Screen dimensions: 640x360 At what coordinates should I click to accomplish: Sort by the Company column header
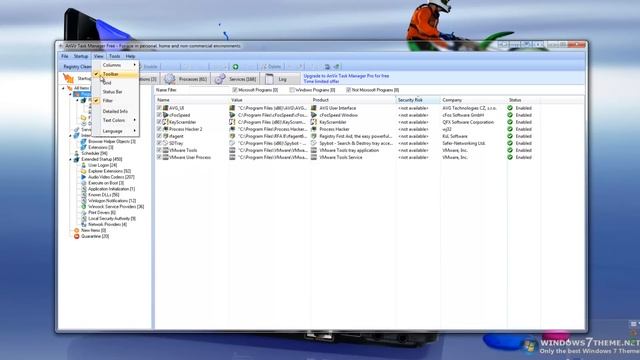coord(473,100)
